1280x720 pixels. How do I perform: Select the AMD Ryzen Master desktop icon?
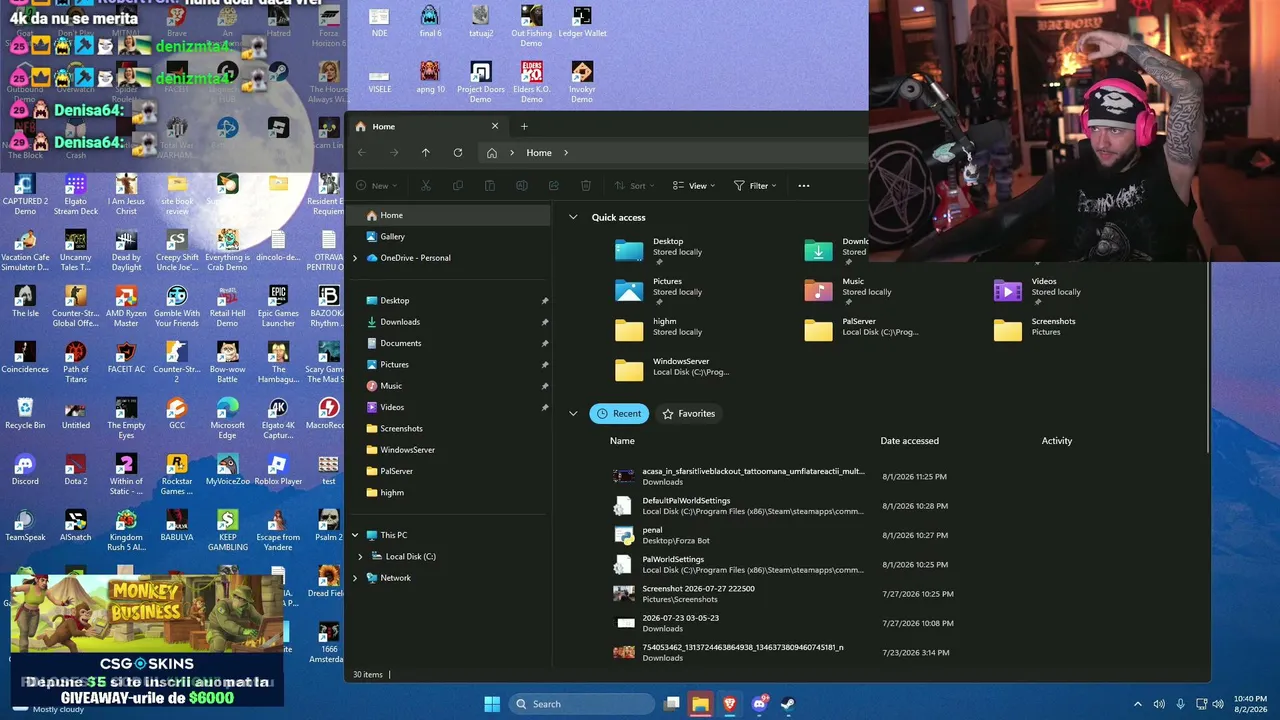tap(126, 306)
